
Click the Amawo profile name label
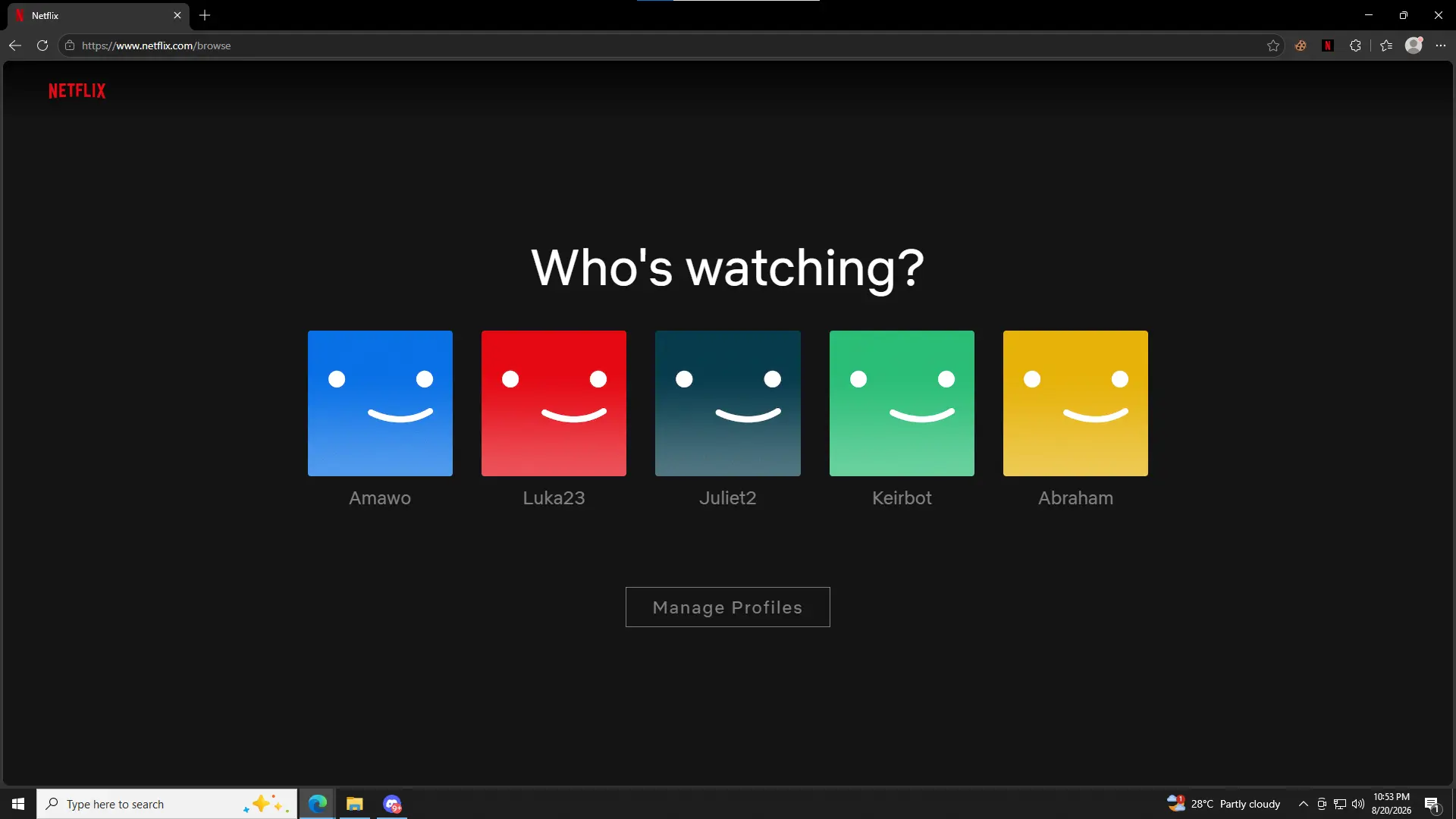(380, 498)
